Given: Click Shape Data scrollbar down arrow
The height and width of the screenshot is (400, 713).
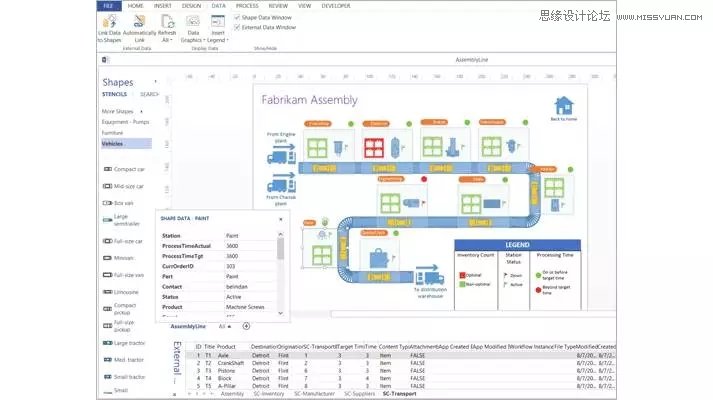Looking at the screenshot, I should pyautogui.click(x=281, y=313).
